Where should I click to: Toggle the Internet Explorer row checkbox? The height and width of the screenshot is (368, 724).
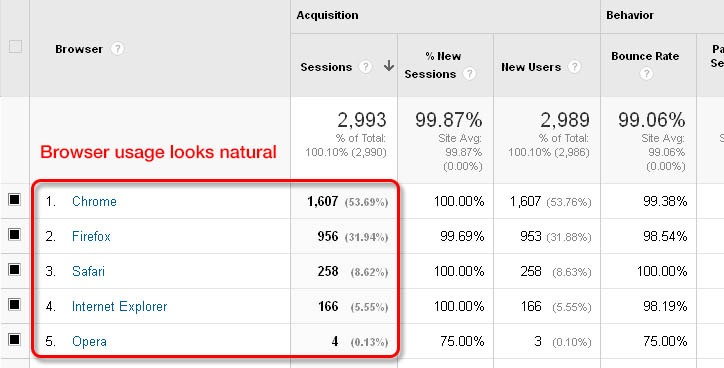coord(15,304)
